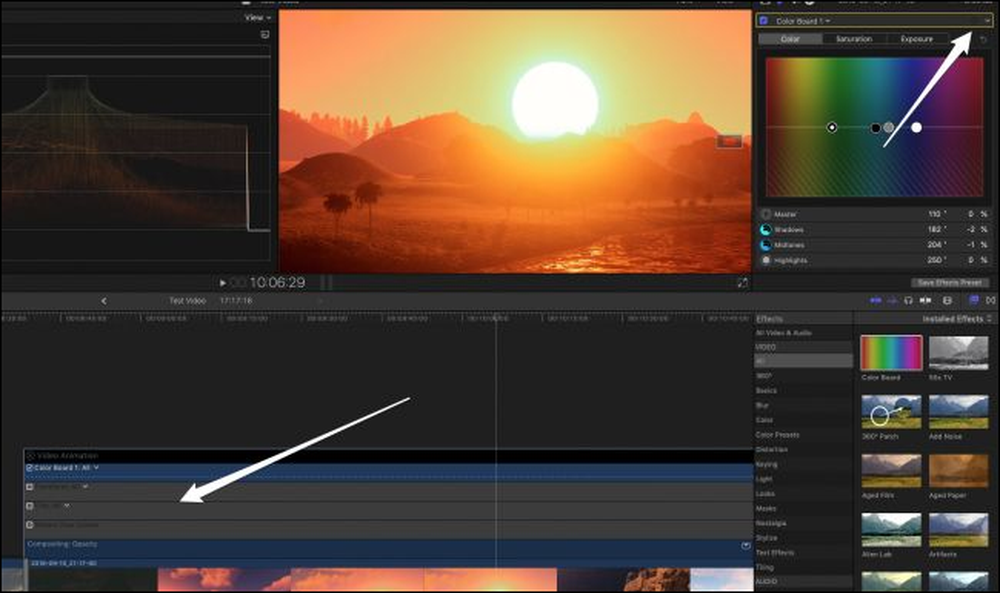Click the white Highlights puck on color board
The height and width of the screenshot is (593, 1000).
pyautogui.click(x=916, y=128)
